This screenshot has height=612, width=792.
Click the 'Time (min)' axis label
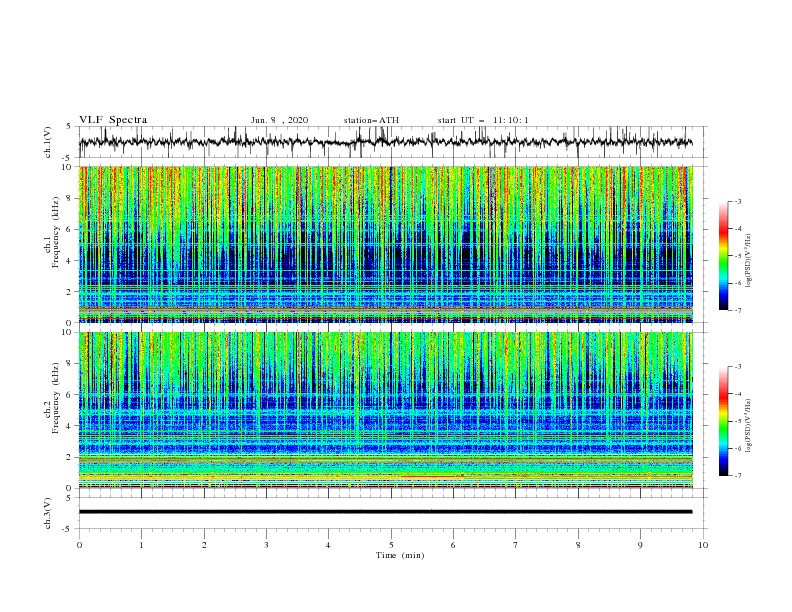[x=400, y=555]
